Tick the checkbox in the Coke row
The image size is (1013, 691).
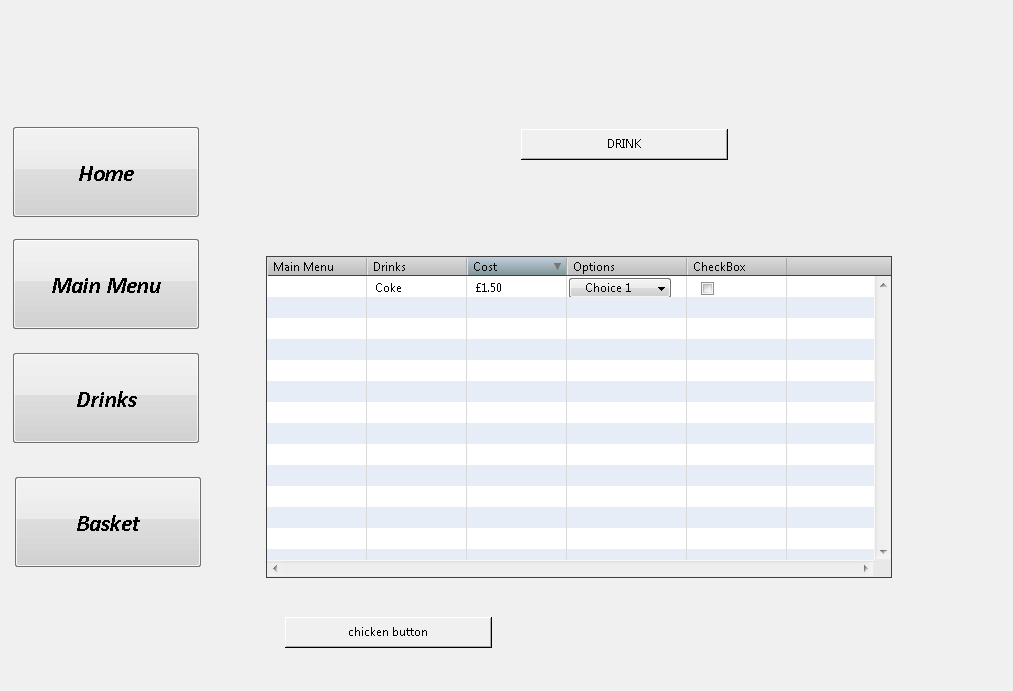click(707, 288)
